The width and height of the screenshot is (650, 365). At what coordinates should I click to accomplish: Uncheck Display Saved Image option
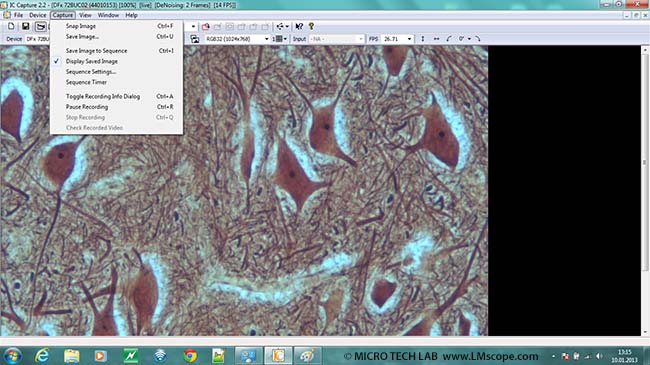[x=116, y=61]
